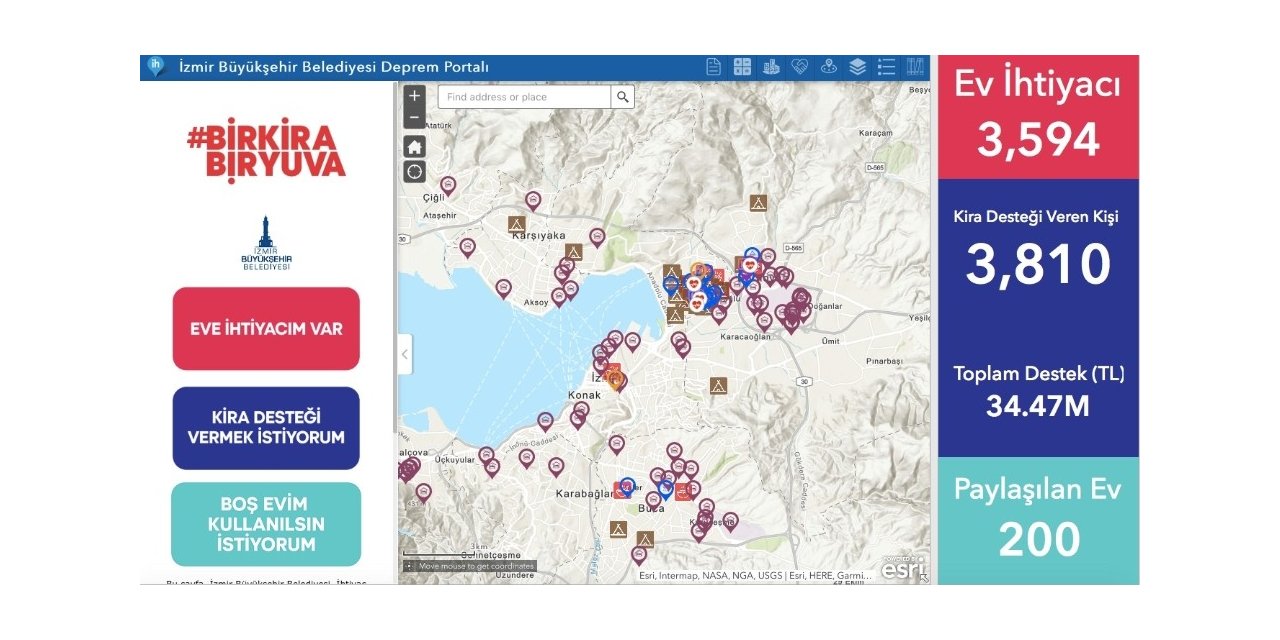Open the document report icon in header
Viewport: 1280px width, 640px height.
pos(713,67)
